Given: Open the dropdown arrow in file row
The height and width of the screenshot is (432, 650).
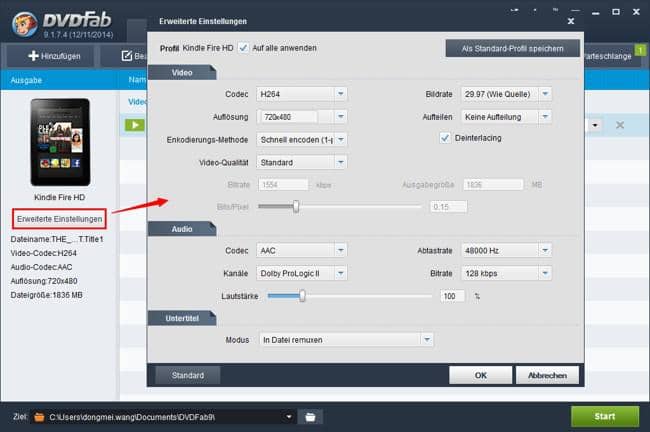Looking at the screenshot, I should [x=595, y=125].
